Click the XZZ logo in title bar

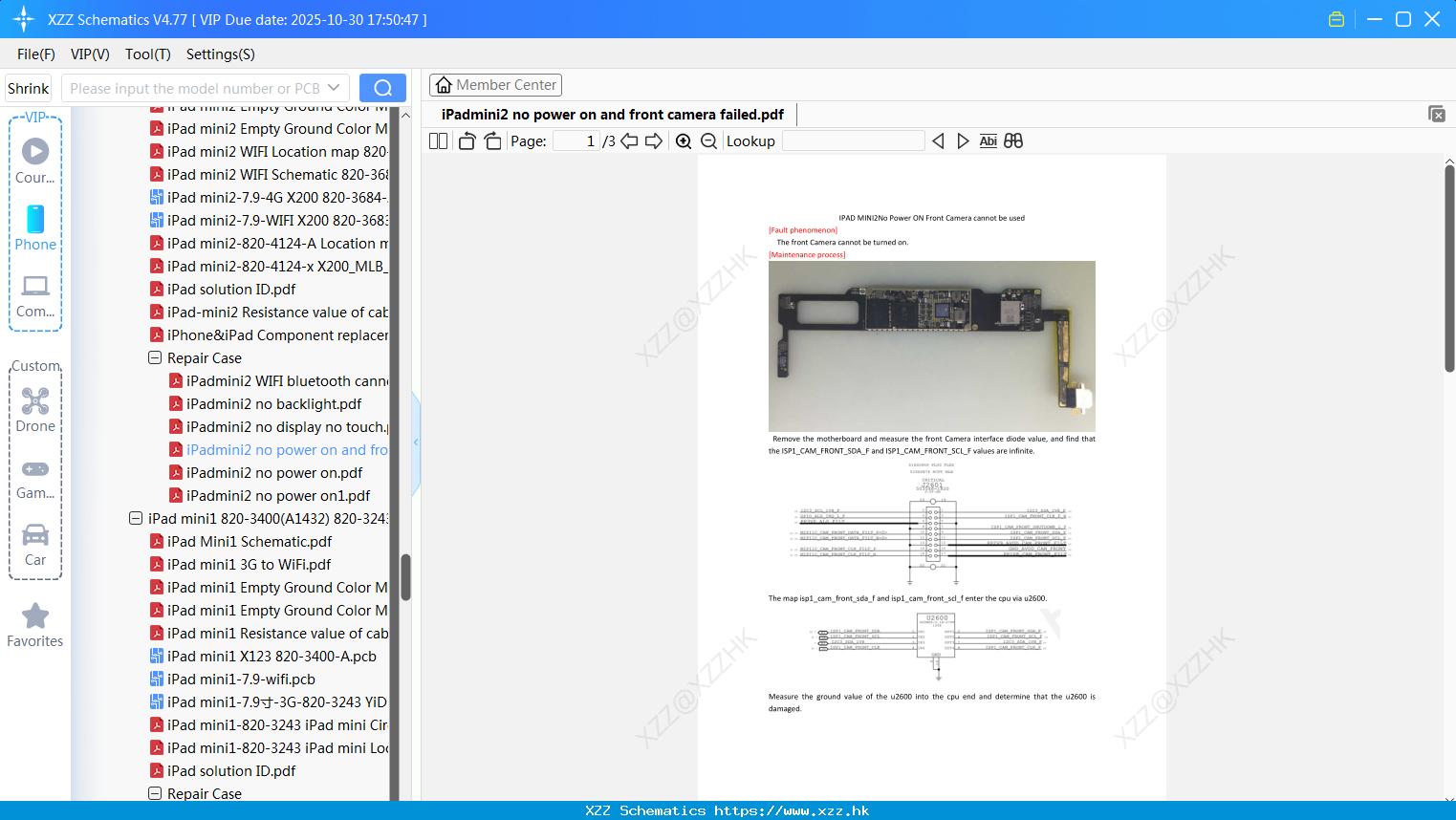click(23, 19)
